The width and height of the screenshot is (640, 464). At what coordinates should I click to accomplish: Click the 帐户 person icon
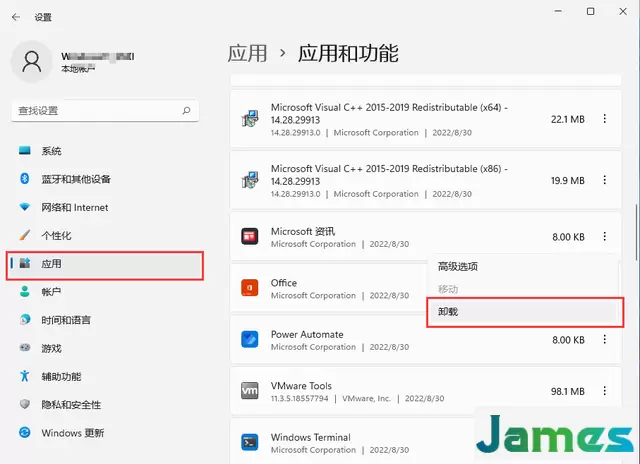tap(24, 291)
